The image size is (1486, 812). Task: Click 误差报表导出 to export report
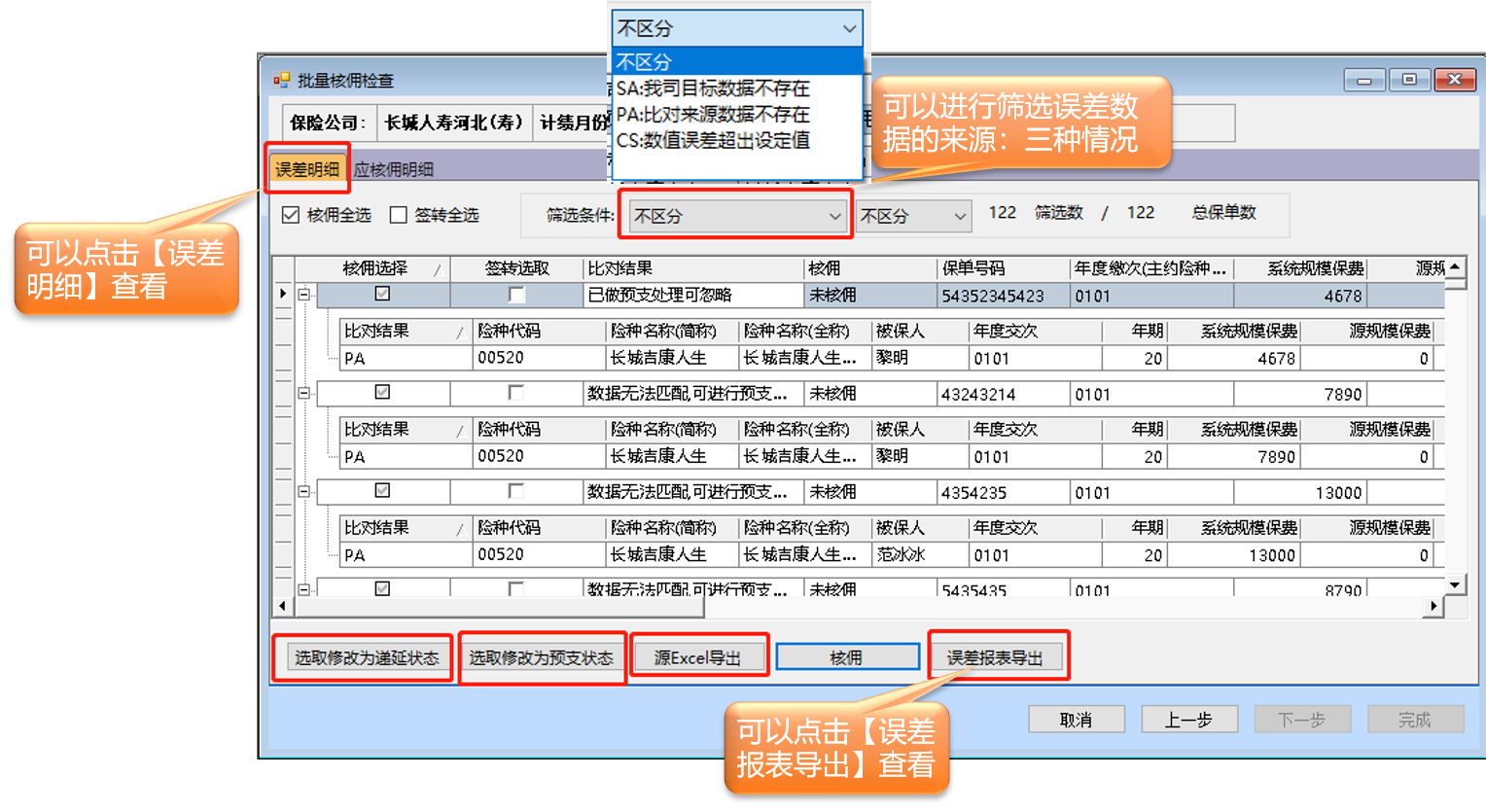pyautogui.click(x=995, y=658)
